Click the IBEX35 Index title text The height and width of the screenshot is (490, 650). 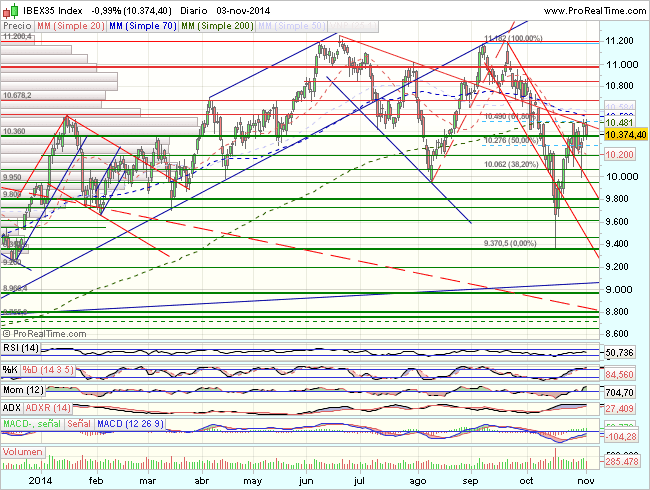click(53, 11)
